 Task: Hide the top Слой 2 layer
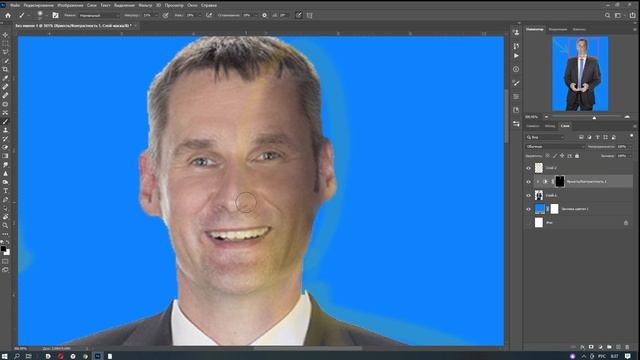coord(529,168)
